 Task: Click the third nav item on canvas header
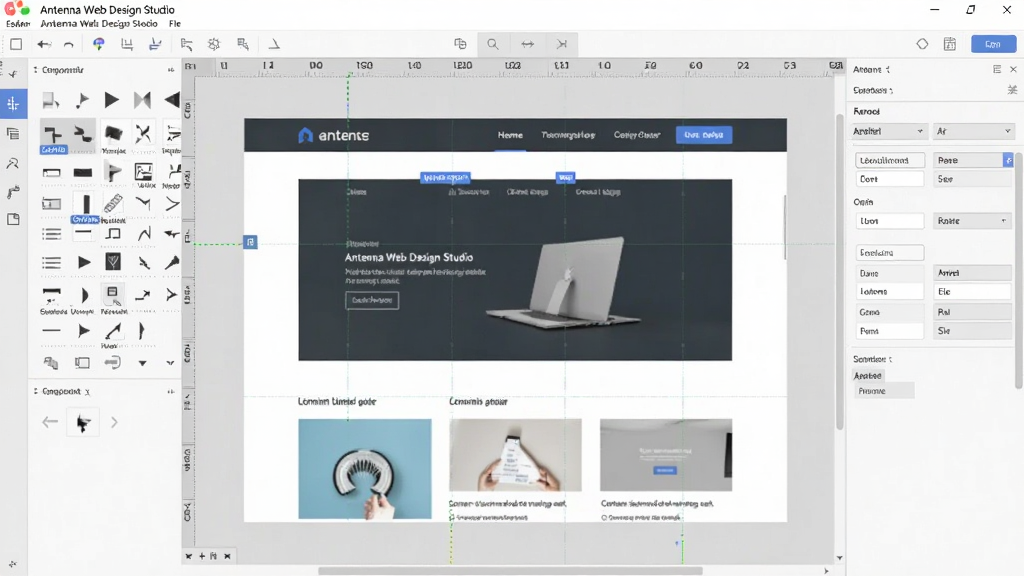click(637, 135)
